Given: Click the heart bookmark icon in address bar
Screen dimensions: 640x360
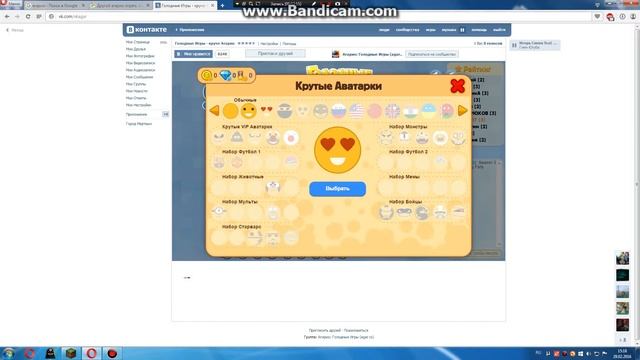Looking at the screenshot, I should [x=598, y=17].
